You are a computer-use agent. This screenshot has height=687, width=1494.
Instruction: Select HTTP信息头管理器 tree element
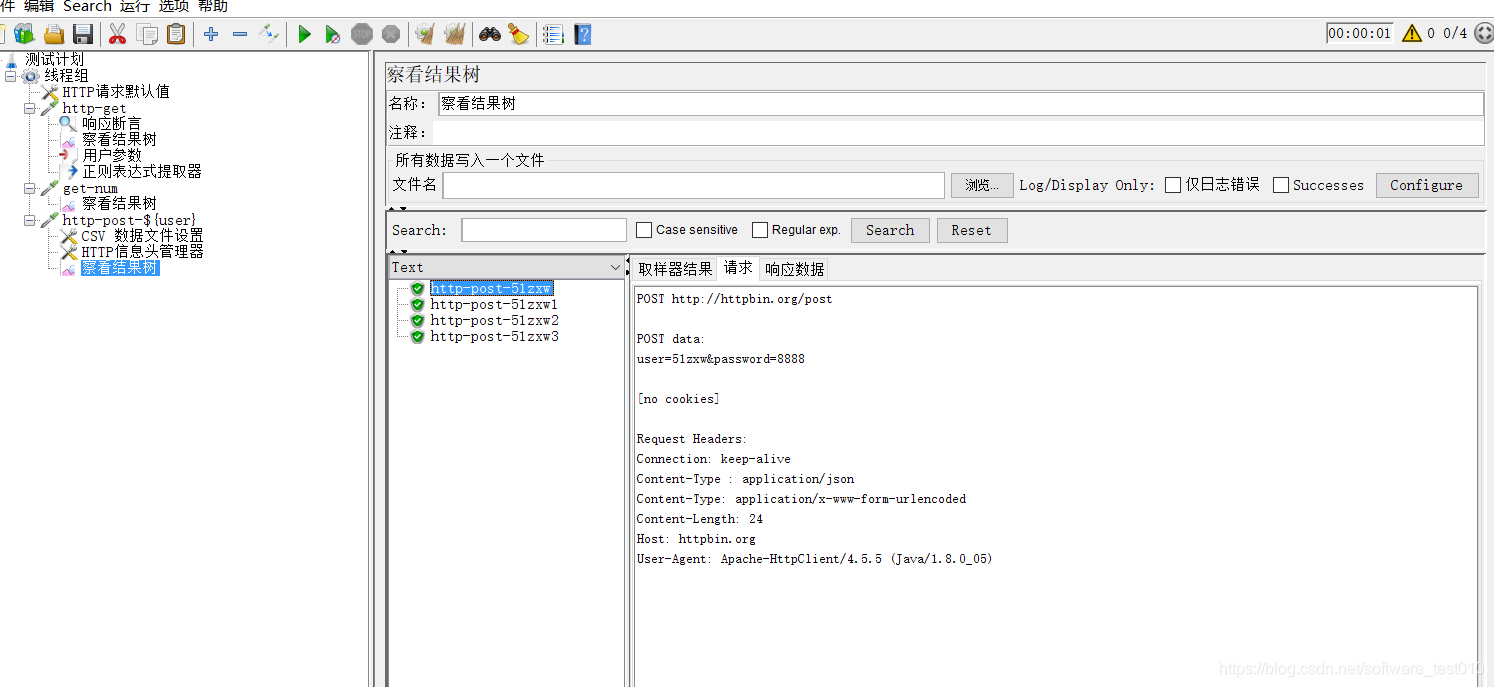[142, 252]
